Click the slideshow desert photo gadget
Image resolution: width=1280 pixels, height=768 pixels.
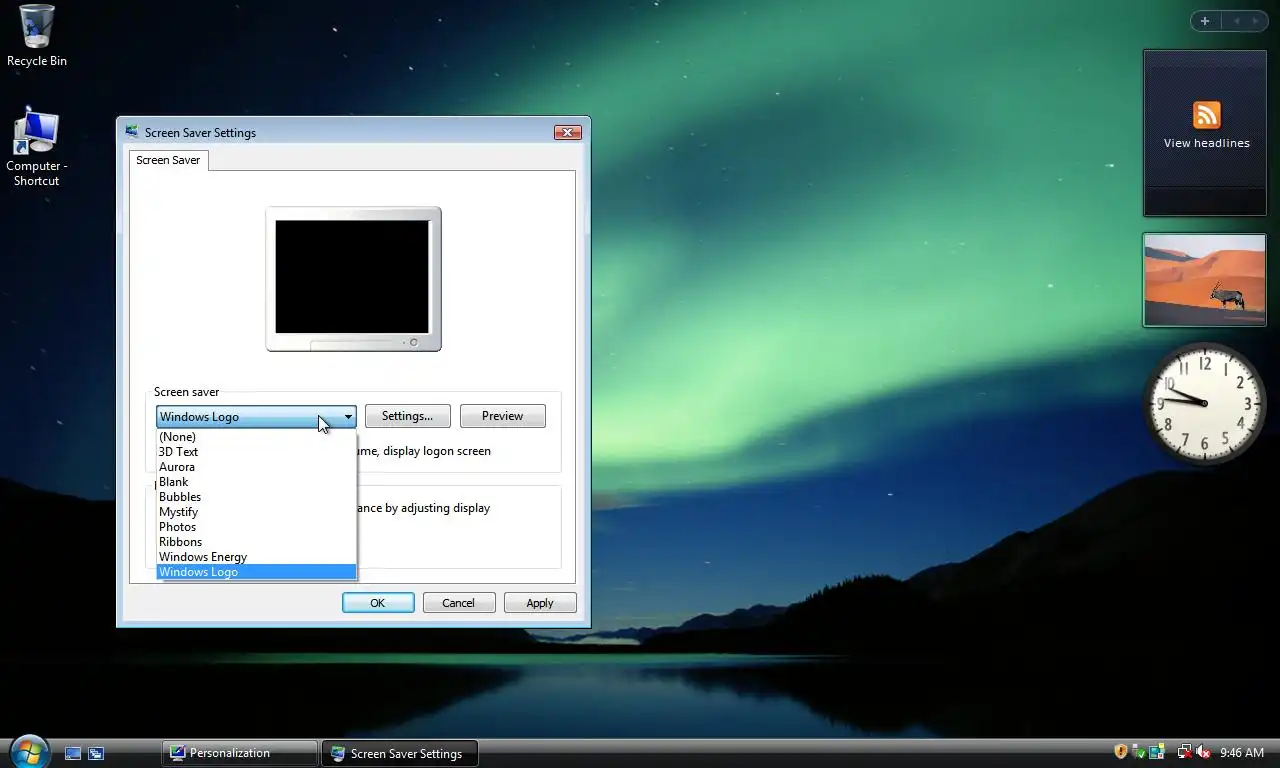coord(1204,281)
